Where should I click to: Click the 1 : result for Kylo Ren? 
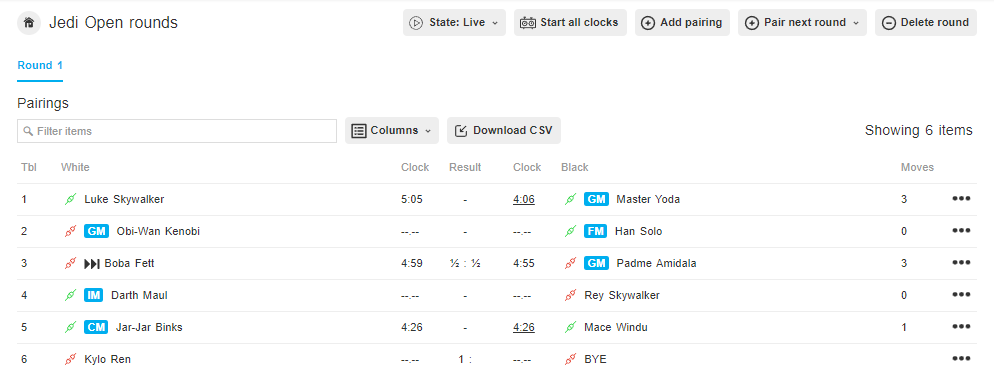pyautogui.click(x=465, y=359)
